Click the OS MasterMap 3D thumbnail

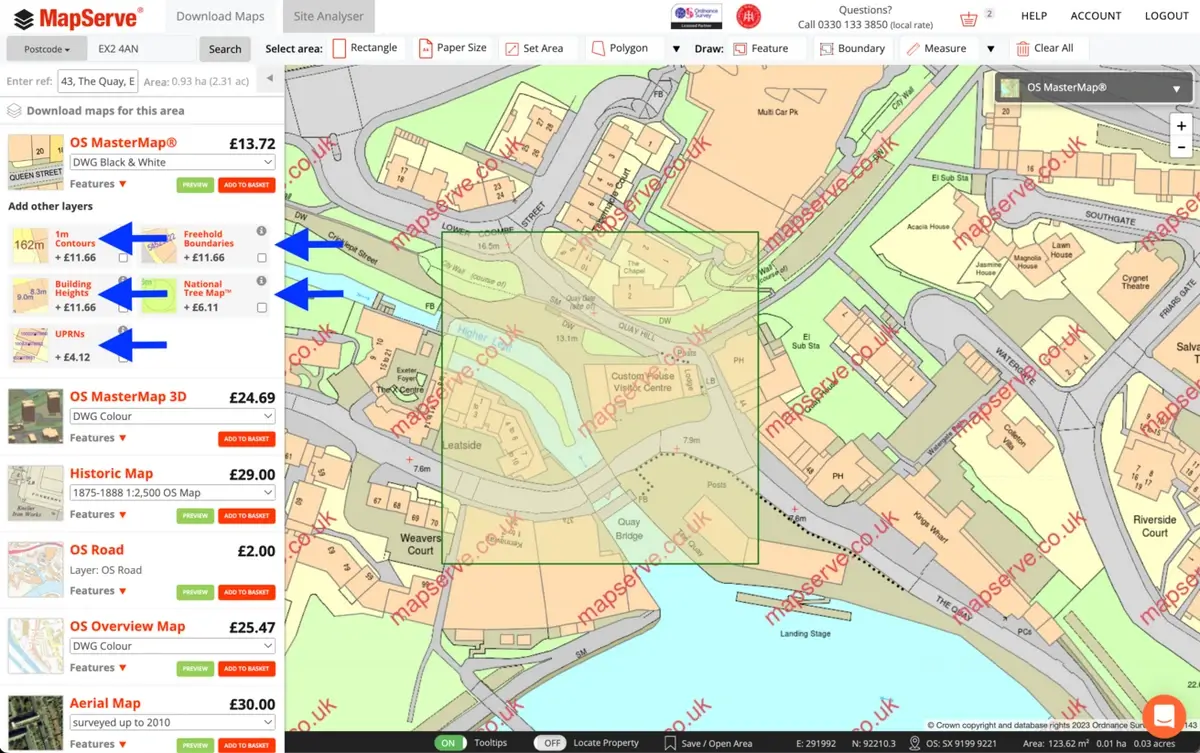tap(35, 416)
